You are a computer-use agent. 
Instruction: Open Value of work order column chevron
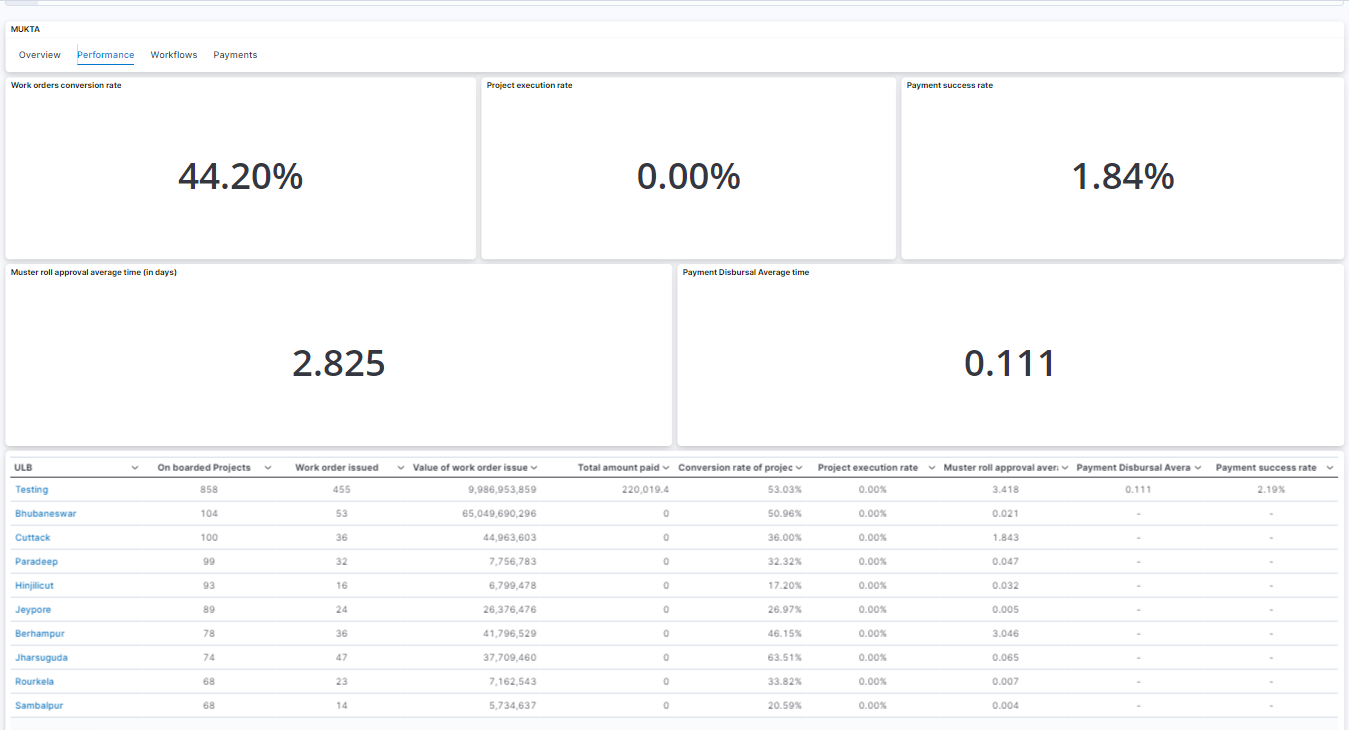(x=534, y=468)
